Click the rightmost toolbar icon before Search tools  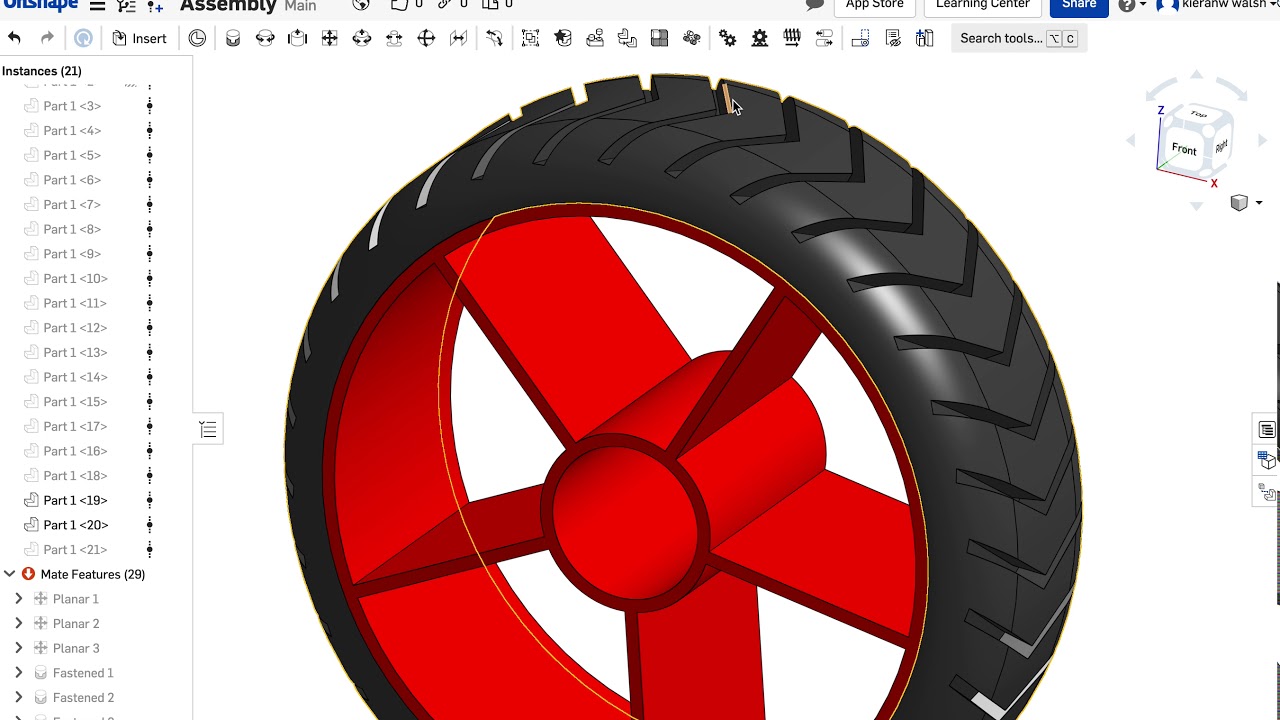925,38
